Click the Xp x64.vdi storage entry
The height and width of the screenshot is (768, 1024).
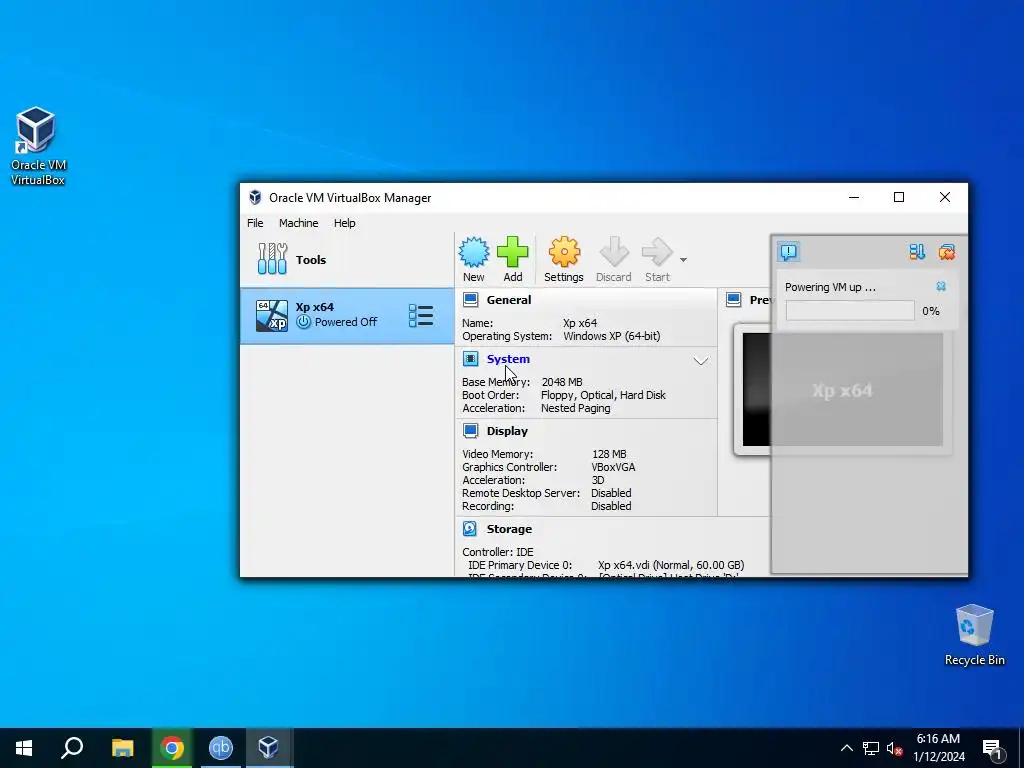[x=671, y=565]
